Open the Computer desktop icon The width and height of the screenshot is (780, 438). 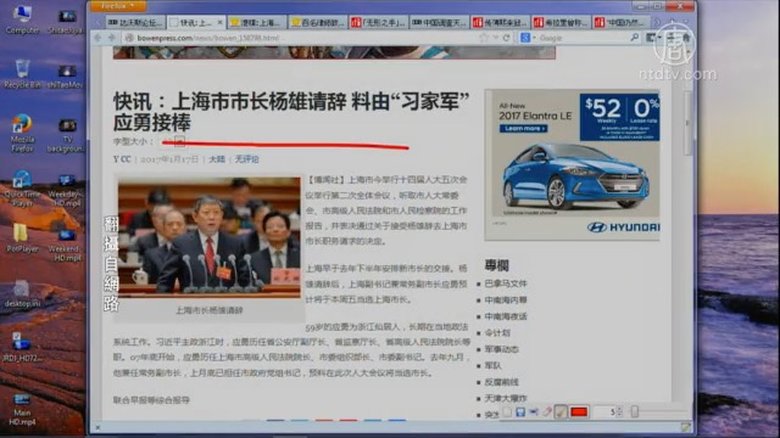click(21, 18)
